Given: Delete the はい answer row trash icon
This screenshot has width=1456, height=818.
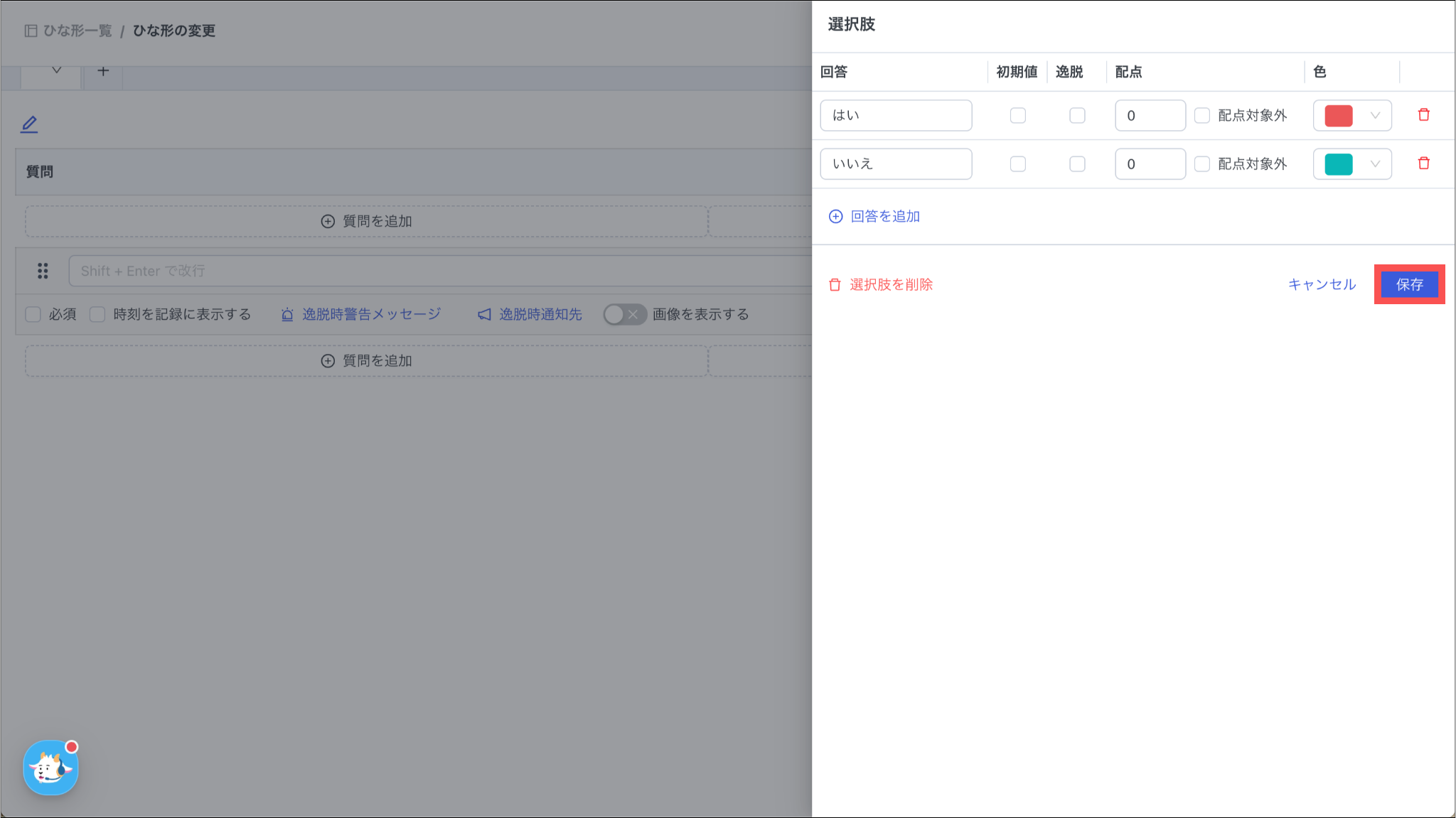Looking at the screenshot, I should pos(1423,115).
